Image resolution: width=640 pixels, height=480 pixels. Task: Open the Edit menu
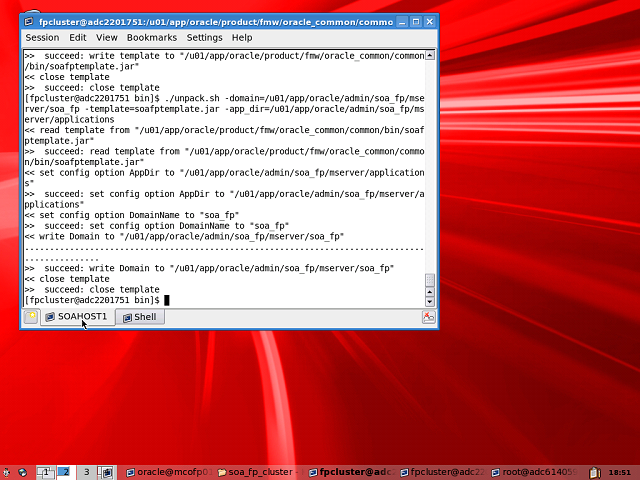pos(78,38)
